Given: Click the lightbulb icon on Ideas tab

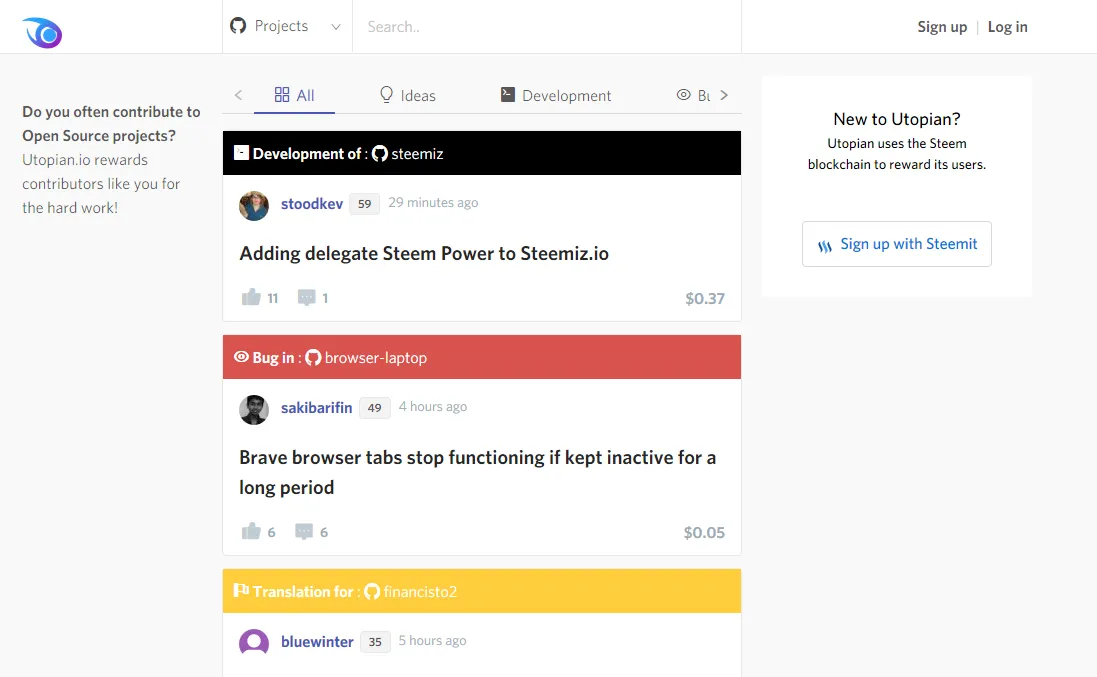Looking at the screenshot, I should (x=386, y=94).
